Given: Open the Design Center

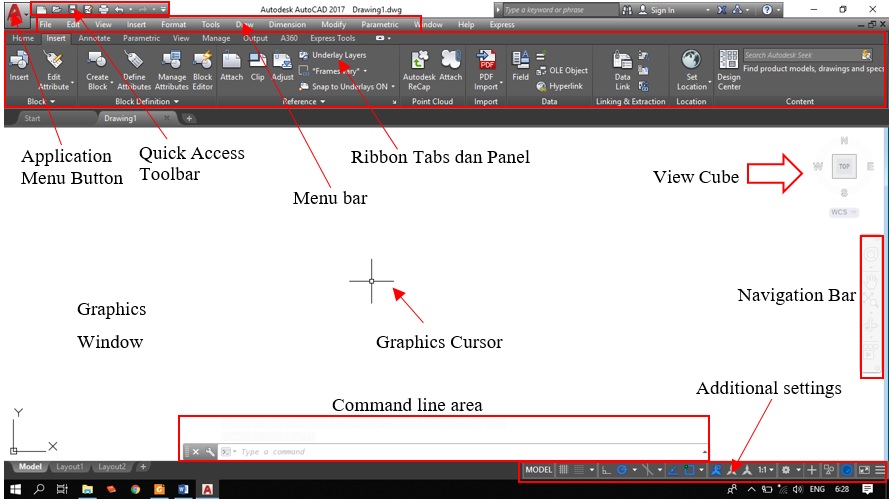Looking at the screenshot, I should point(729,70).
